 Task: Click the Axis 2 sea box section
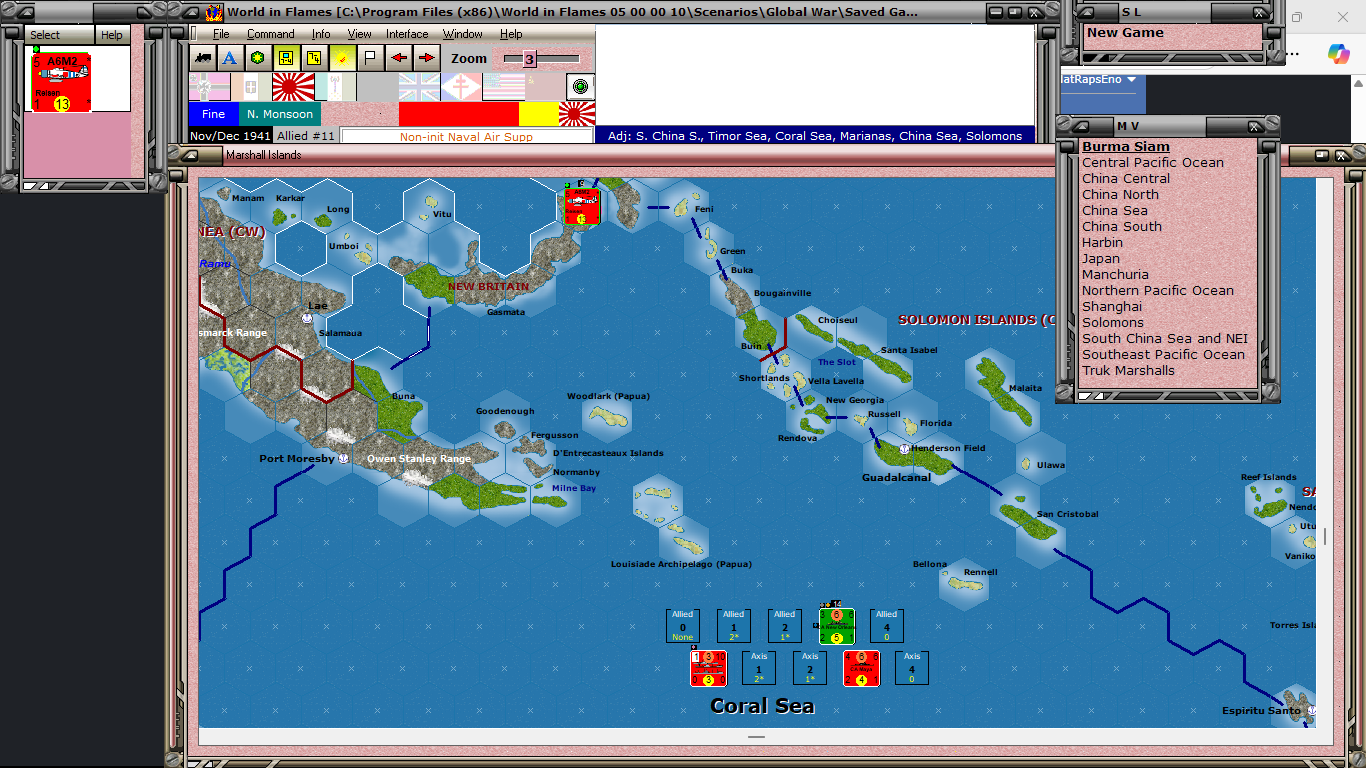tap(810, 668)
